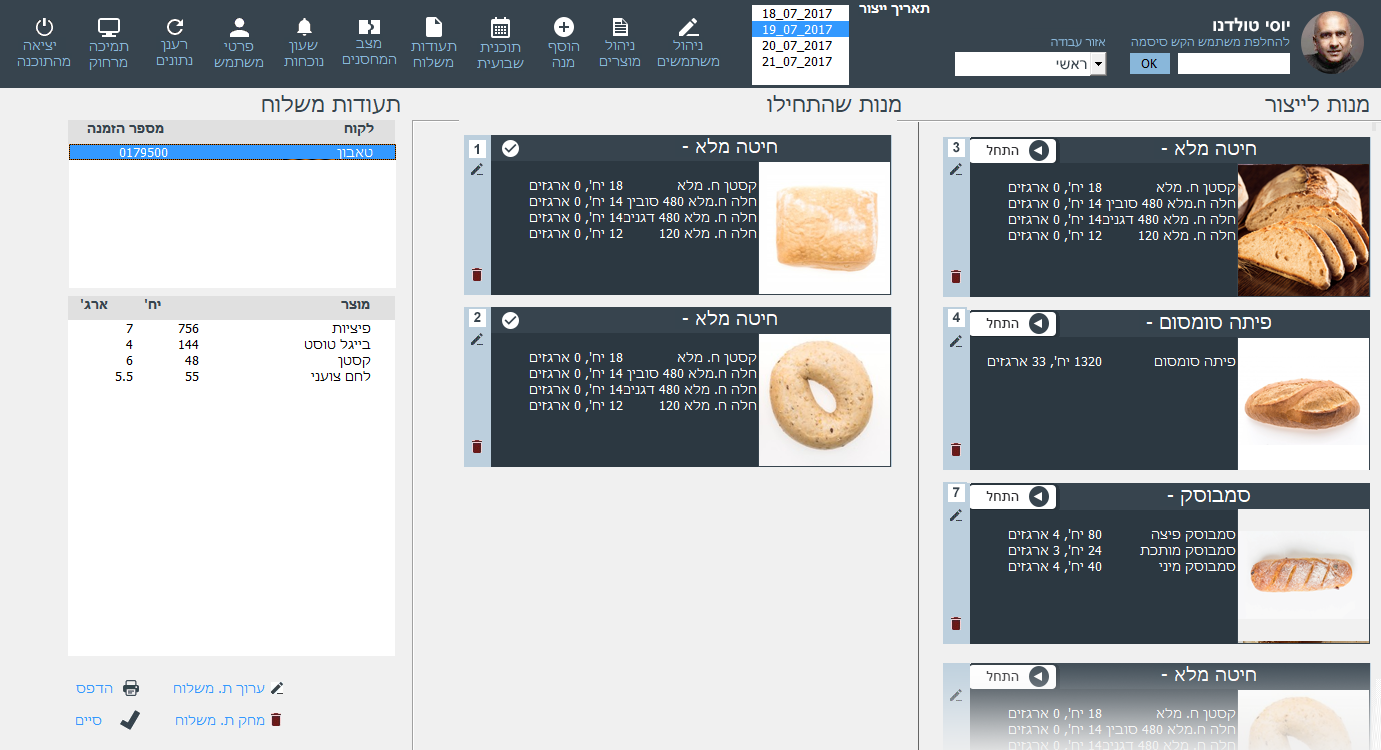The height and width of the screenshot is (750, 1381).
Task: Delete סמבוסק batch 7
Action: click(956, 623)
